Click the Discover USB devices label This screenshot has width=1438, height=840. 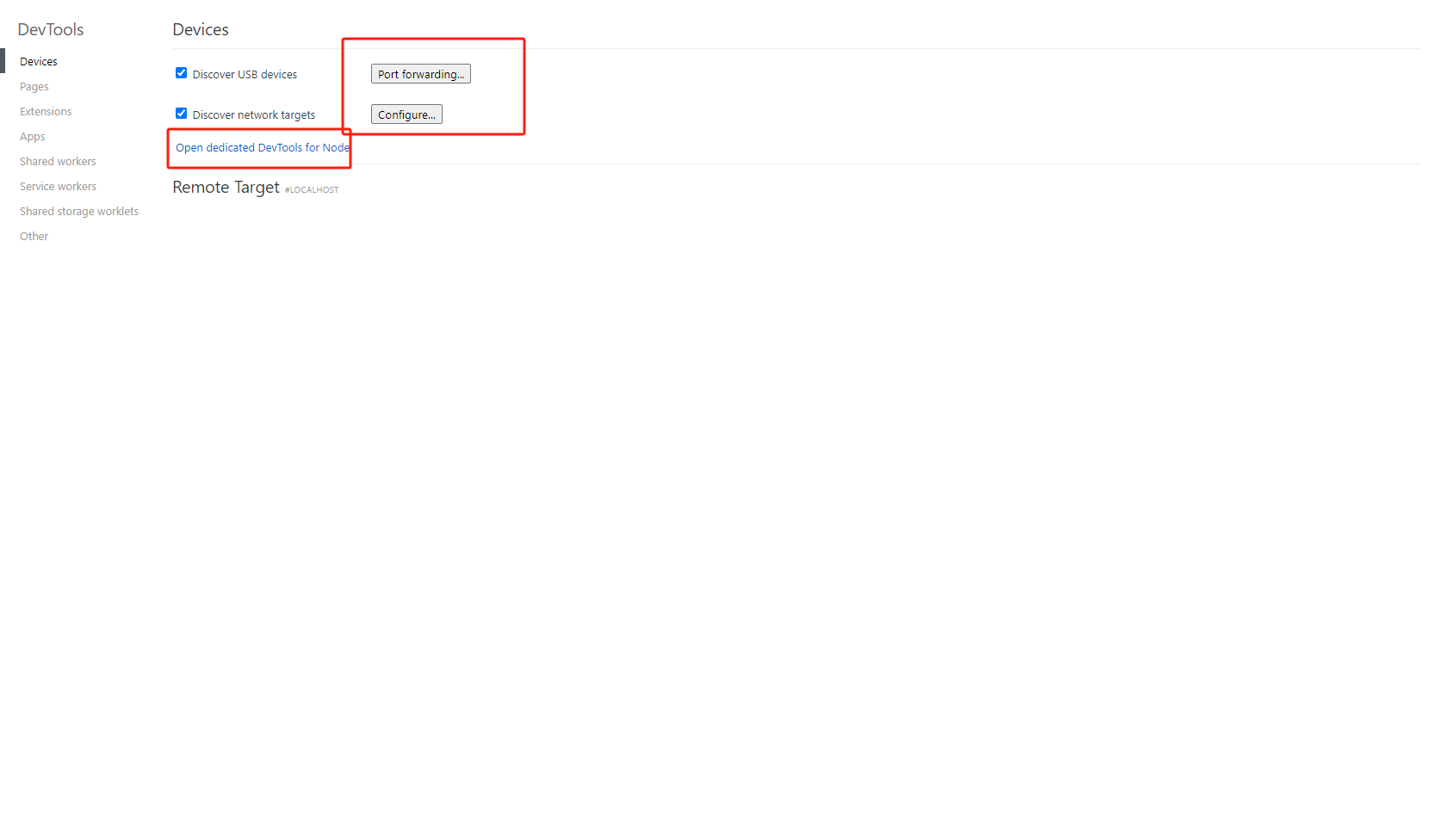[x=245, y=75]
